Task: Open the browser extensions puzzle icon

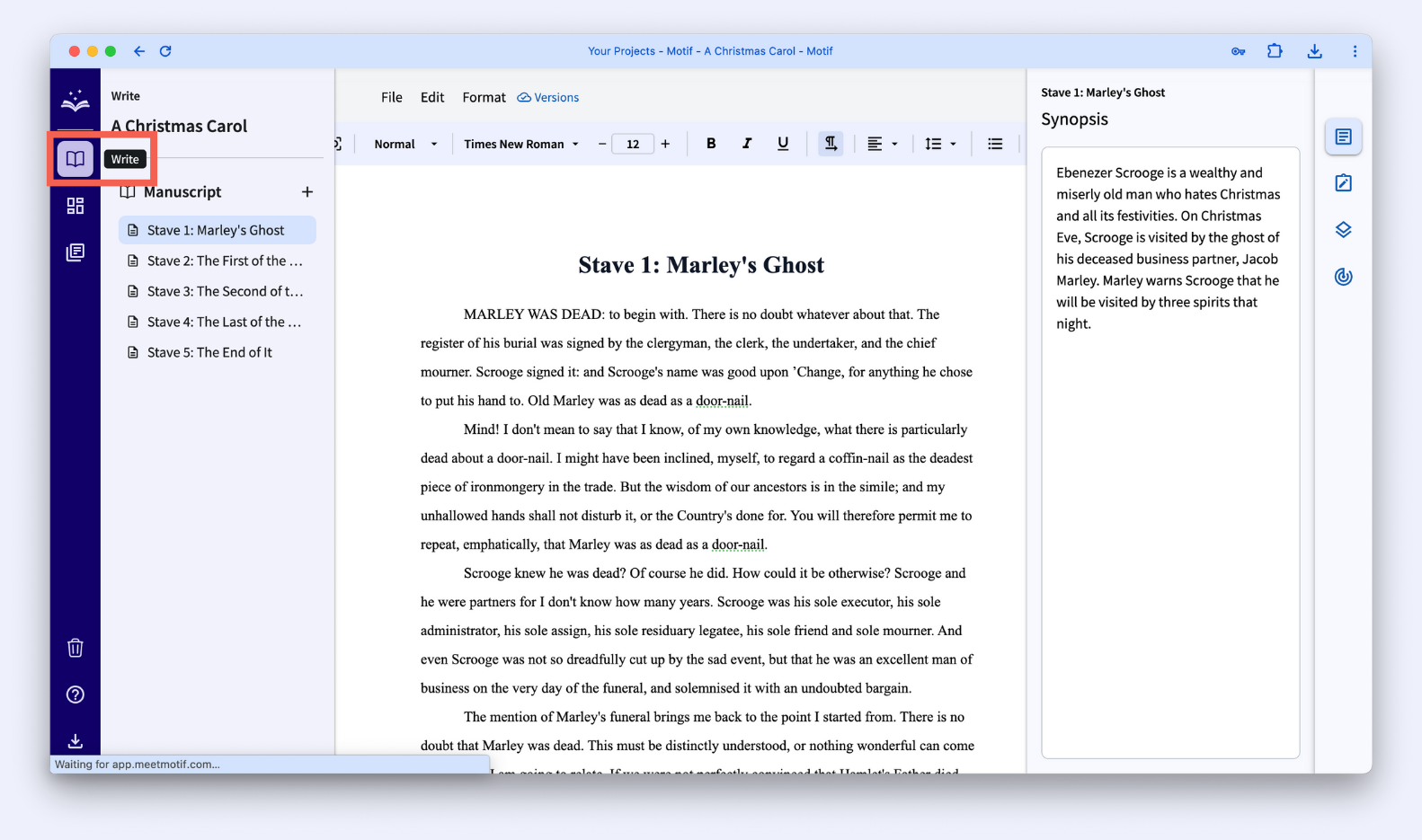Action: tap(1275, 51)
